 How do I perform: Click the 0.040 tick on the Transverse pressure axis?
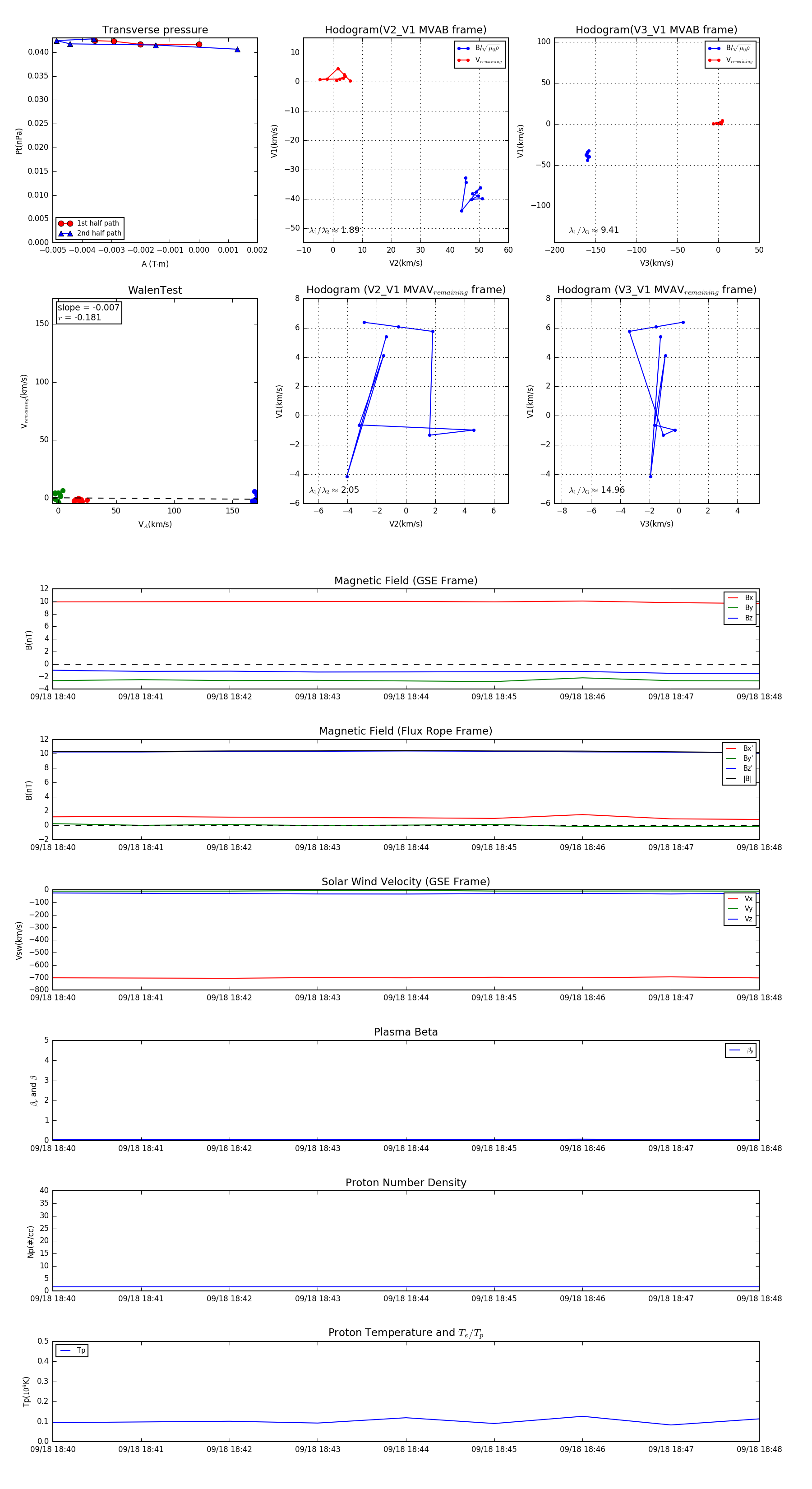click(x=38, y=52)
